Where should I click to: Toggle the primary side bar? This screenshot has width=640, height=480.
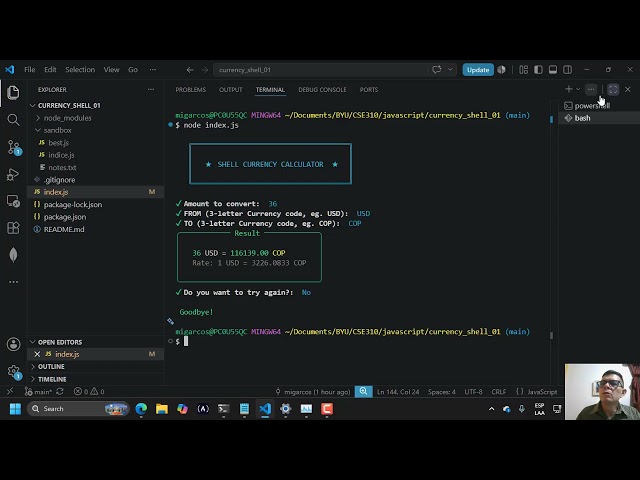click(x=538, y=70)
